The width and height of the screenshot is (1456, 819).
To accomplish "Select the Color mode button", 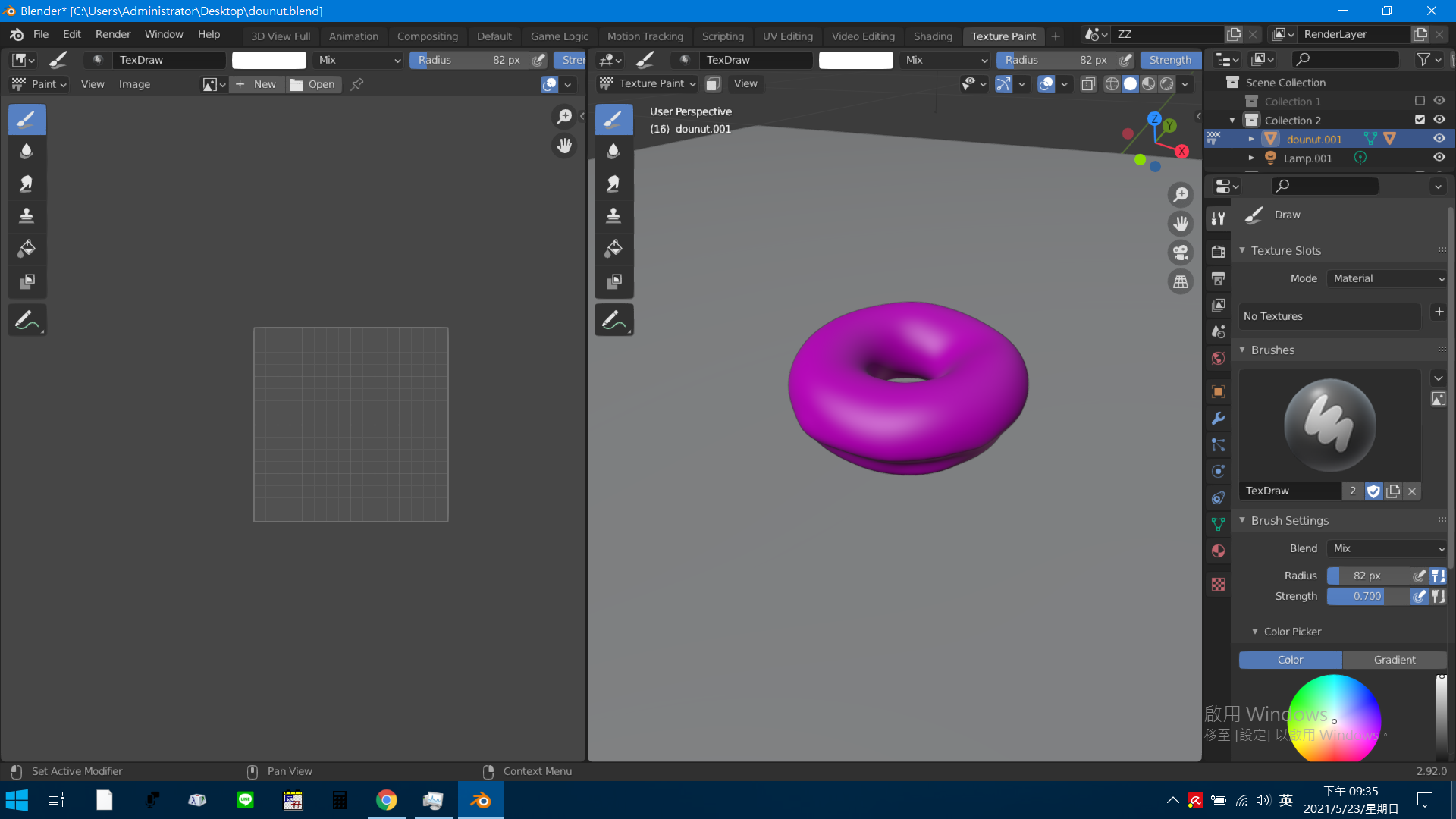I will [x=1290, y=660].
